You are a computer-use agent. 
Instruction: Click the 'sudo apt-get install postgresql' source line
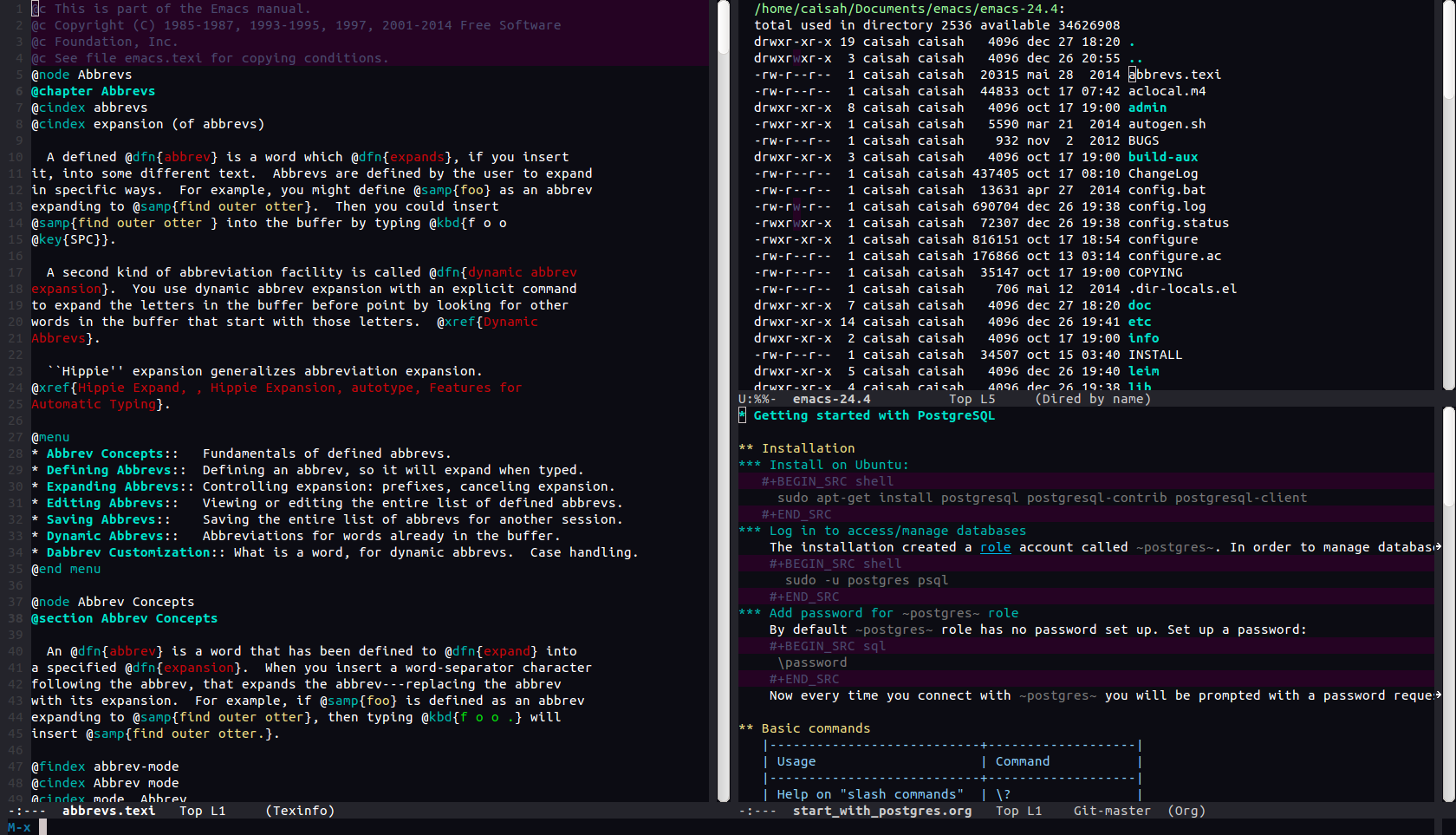click(x=1042, y=498)
